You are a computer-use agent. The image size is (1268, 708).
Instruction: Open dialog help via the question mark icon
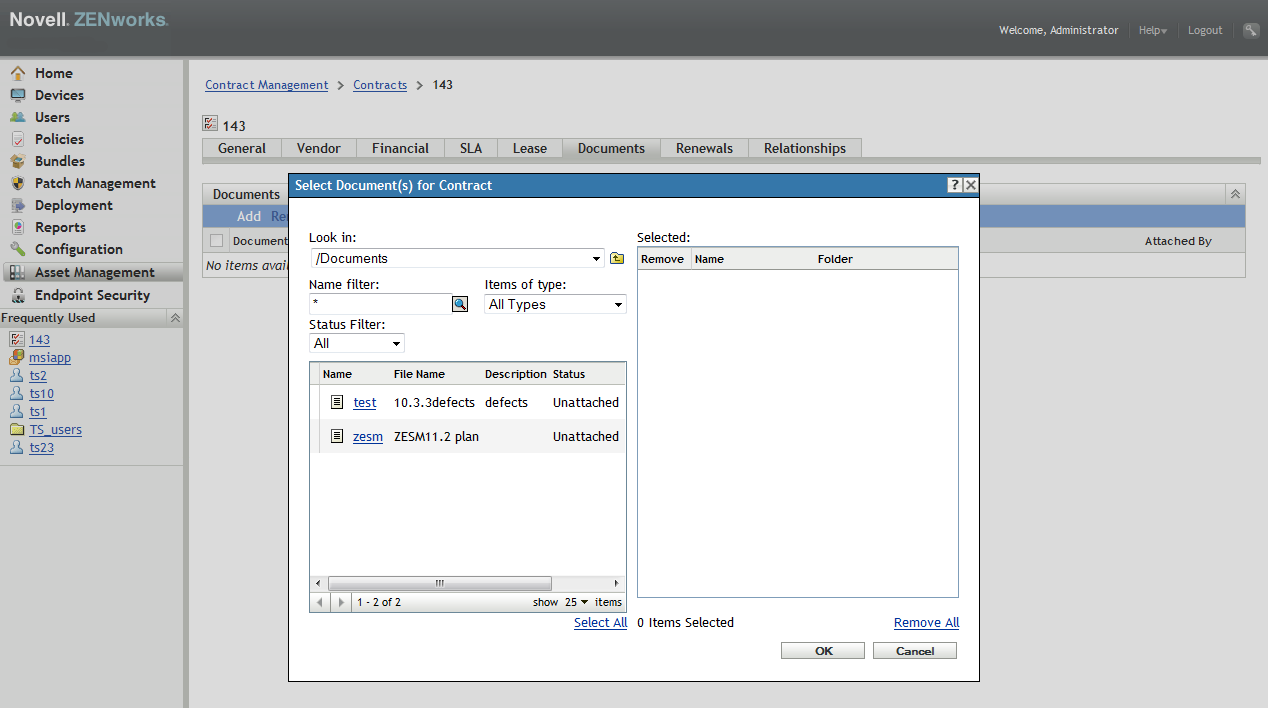pos(954,185)
